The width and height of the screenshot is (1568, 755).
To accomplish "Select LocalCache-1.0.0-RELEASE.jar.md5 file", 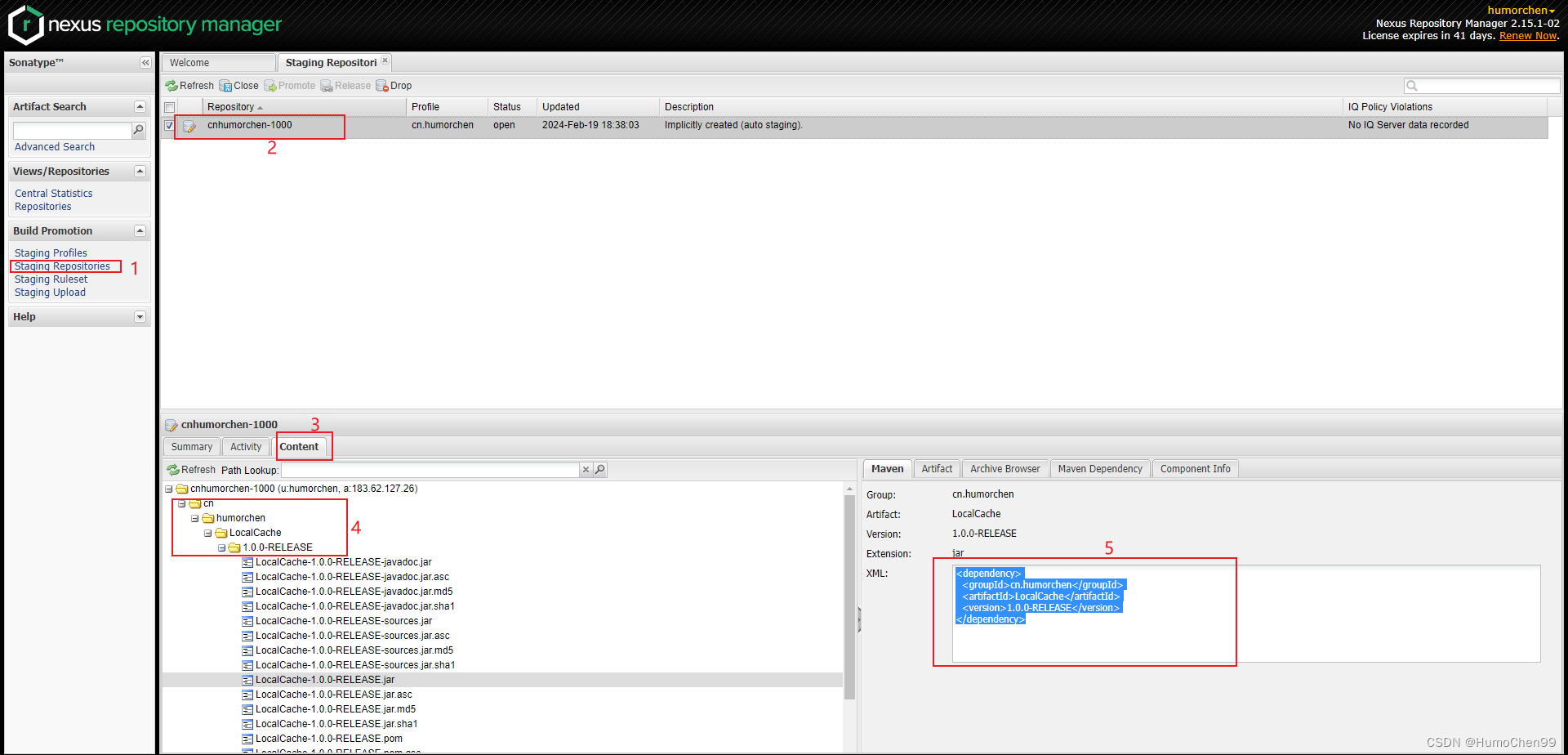I will [335, 709].
